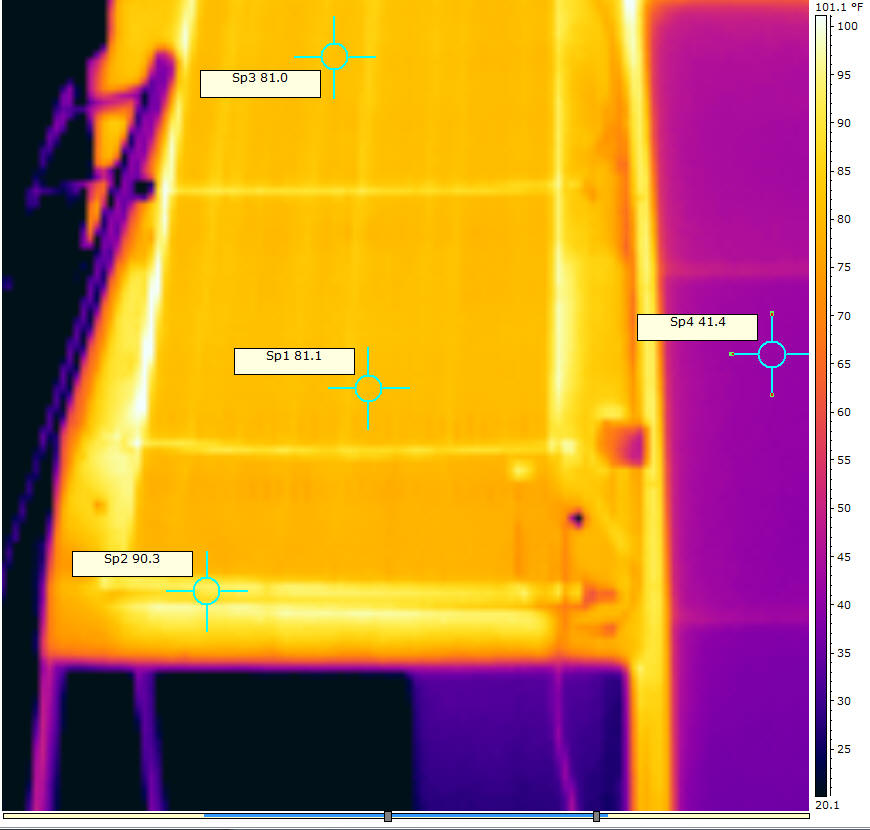
Task: Select the Sp2 spot measurement crosshair
Action: pyautogui.click(x=207, y=591)
